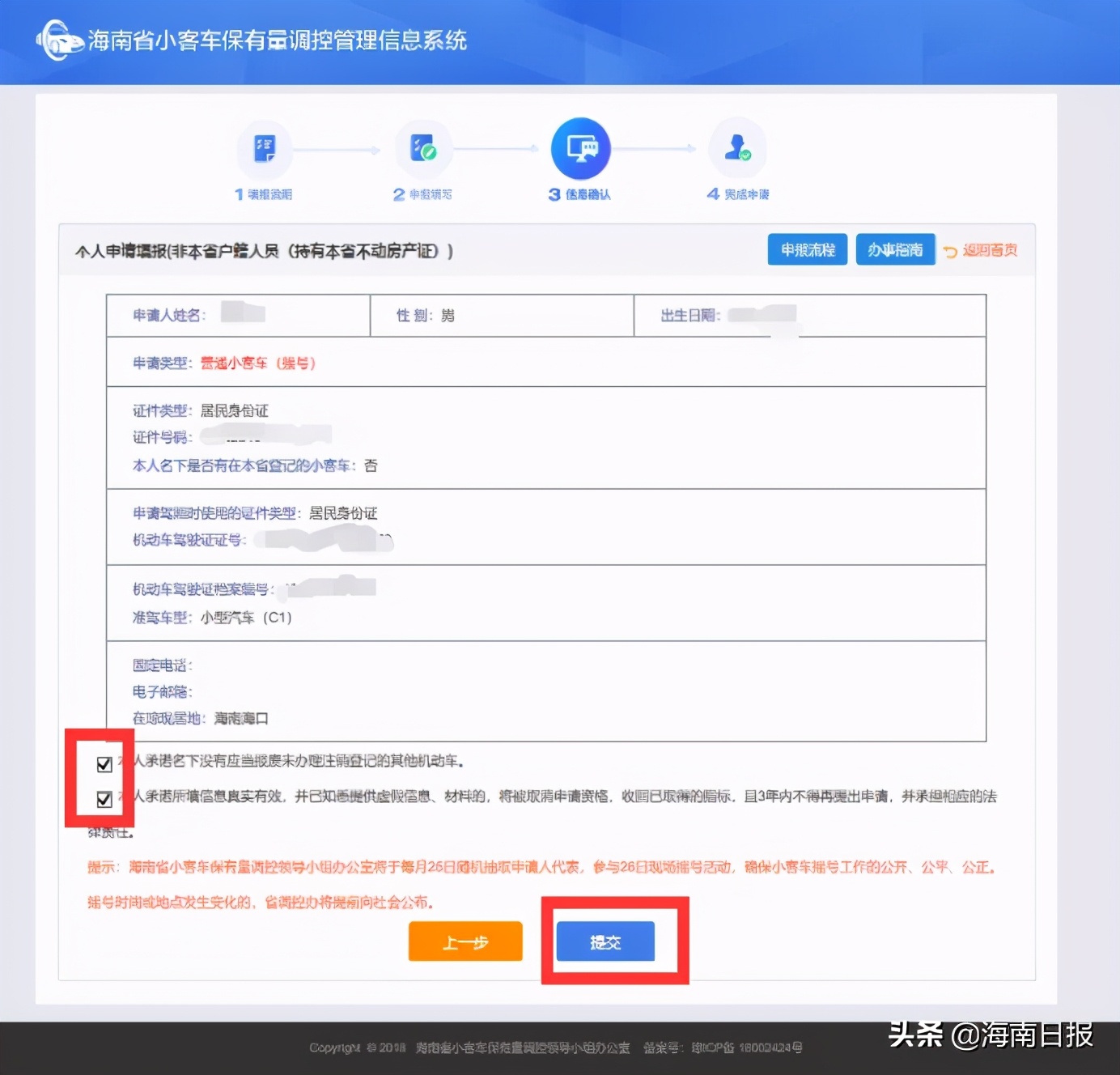The width and height of the screenshot is (1120, 1075).
Task: Select step 2 form filling icon
Action: pos(423,149)
